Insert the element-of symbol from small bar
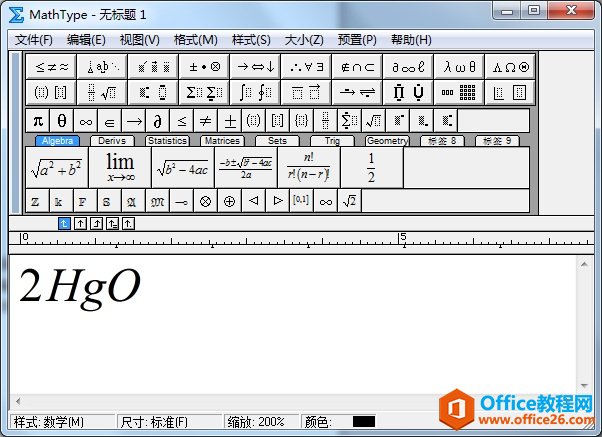602x437 pixels. [109, 121]
